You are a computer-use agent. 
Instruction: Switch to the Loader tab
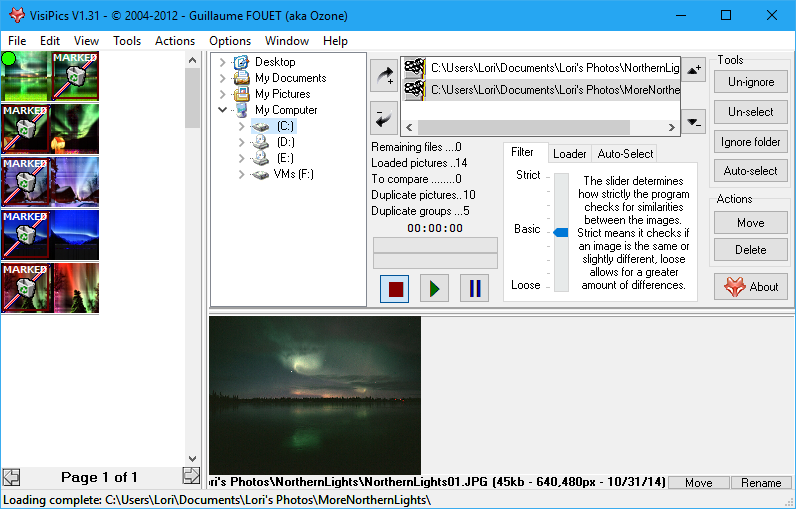point(570,154)
